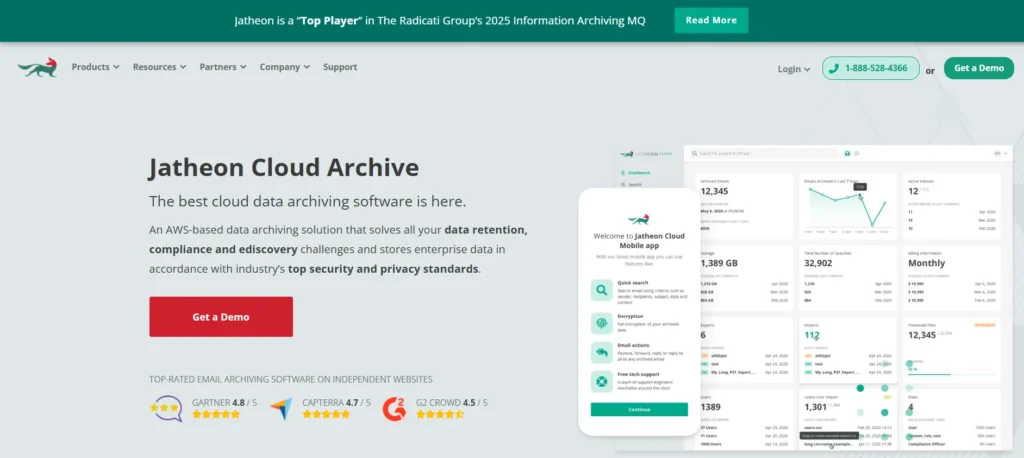Click the dashboard search input field
The width and height of the screenshot is (1024, 458).
pos(765,154)
